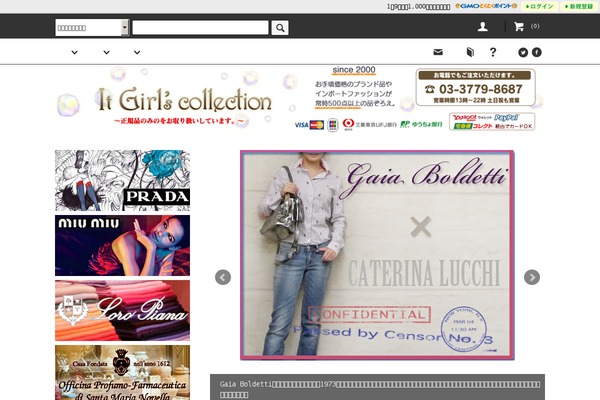Expand the second navigation chevron
Screen dimensions: 600x400
pyautogui.click(x=106, y=52)
